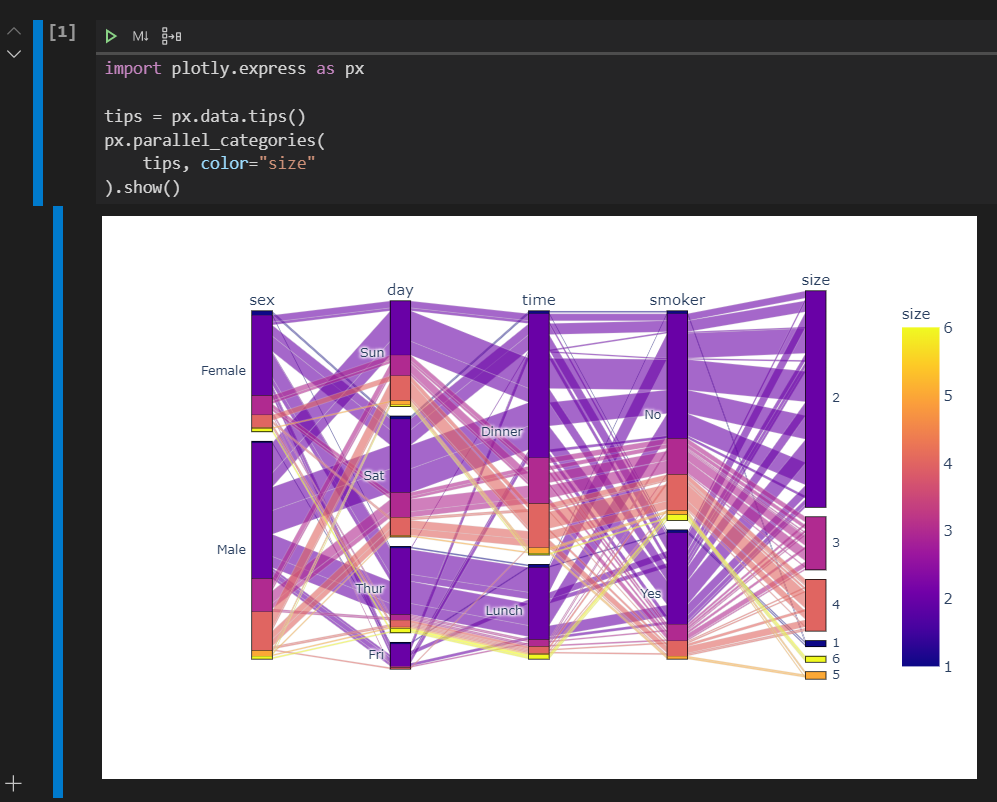997x802 pixels.
Task: Click the Thur category label
Action: click(x=369, y=588)
